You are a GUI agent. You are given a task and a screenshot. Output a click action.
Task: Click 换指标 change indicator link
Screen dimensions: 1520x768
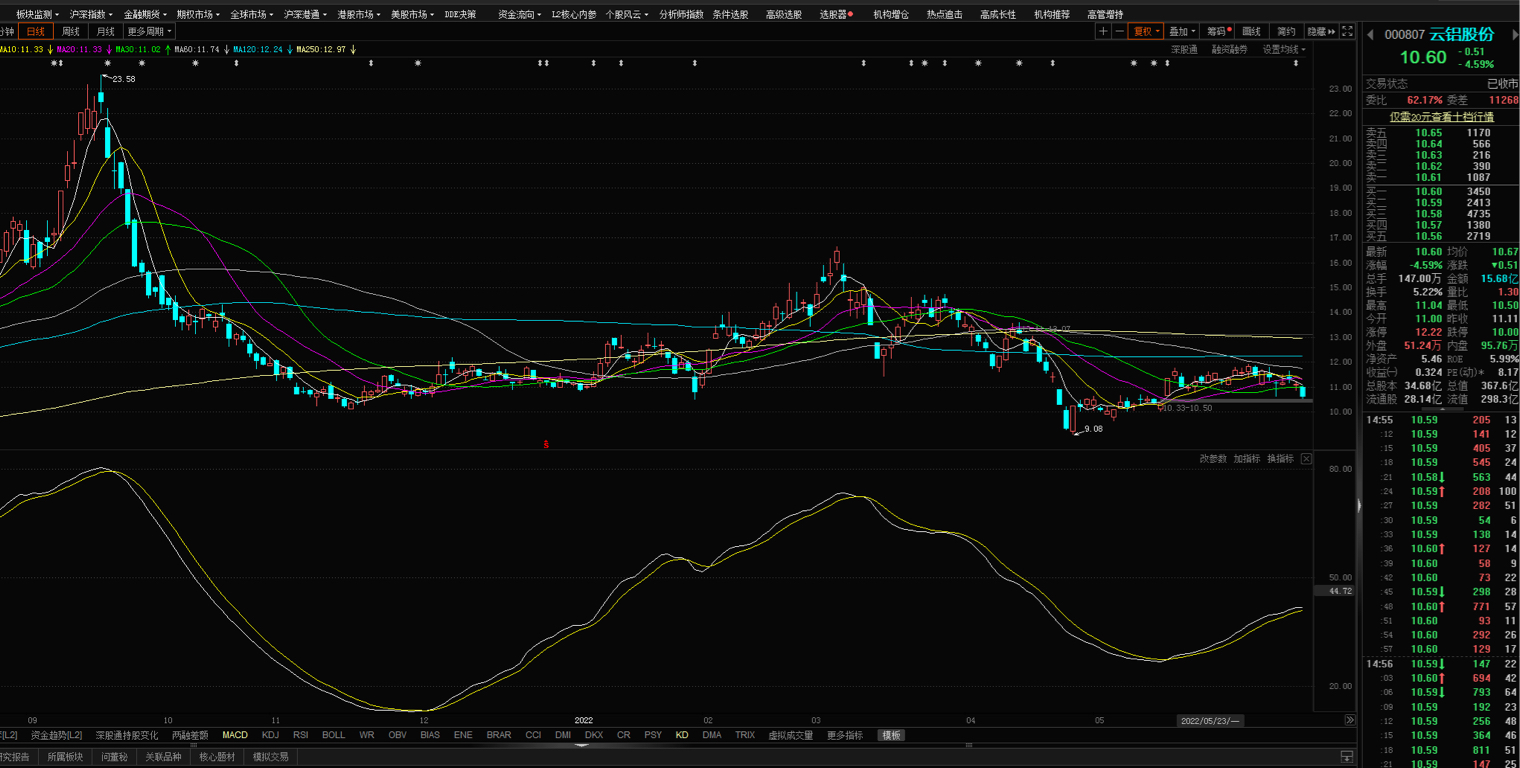[x=1280, y=458]
